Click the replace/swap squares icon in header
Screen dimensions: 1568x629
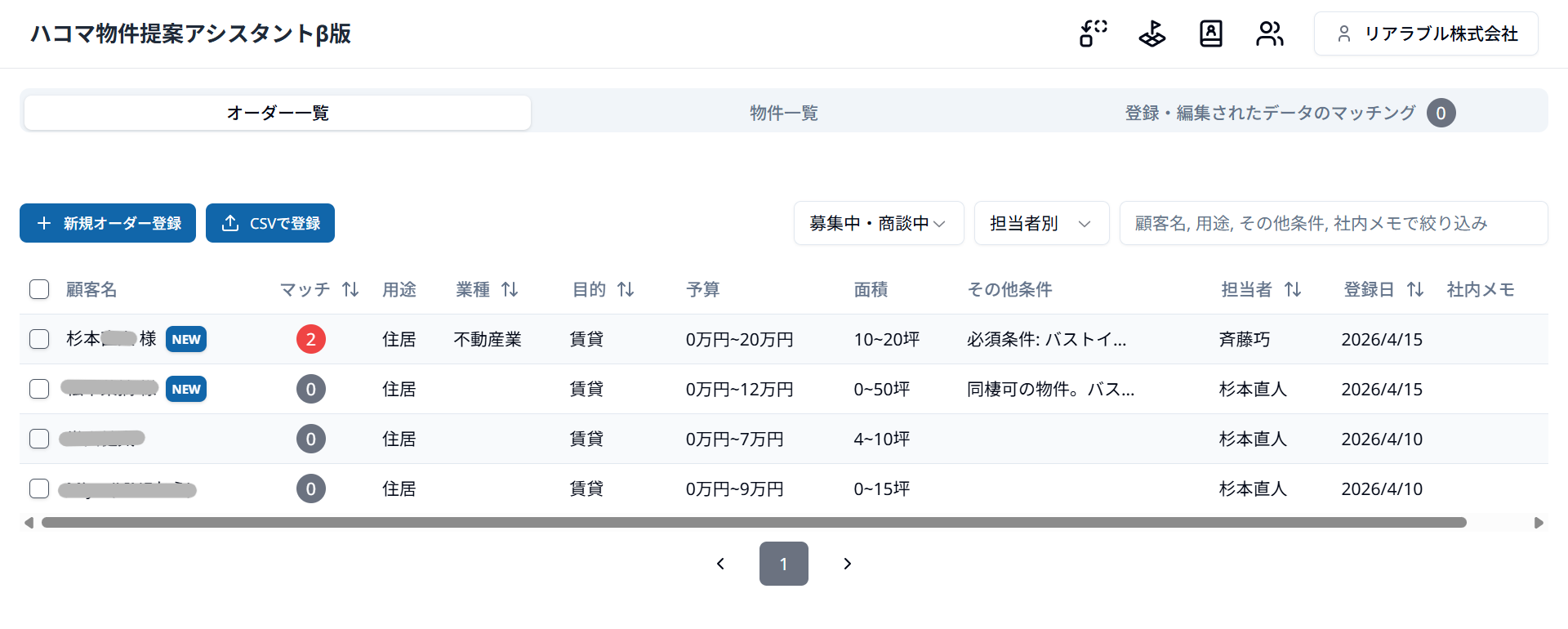point(1094,33)
